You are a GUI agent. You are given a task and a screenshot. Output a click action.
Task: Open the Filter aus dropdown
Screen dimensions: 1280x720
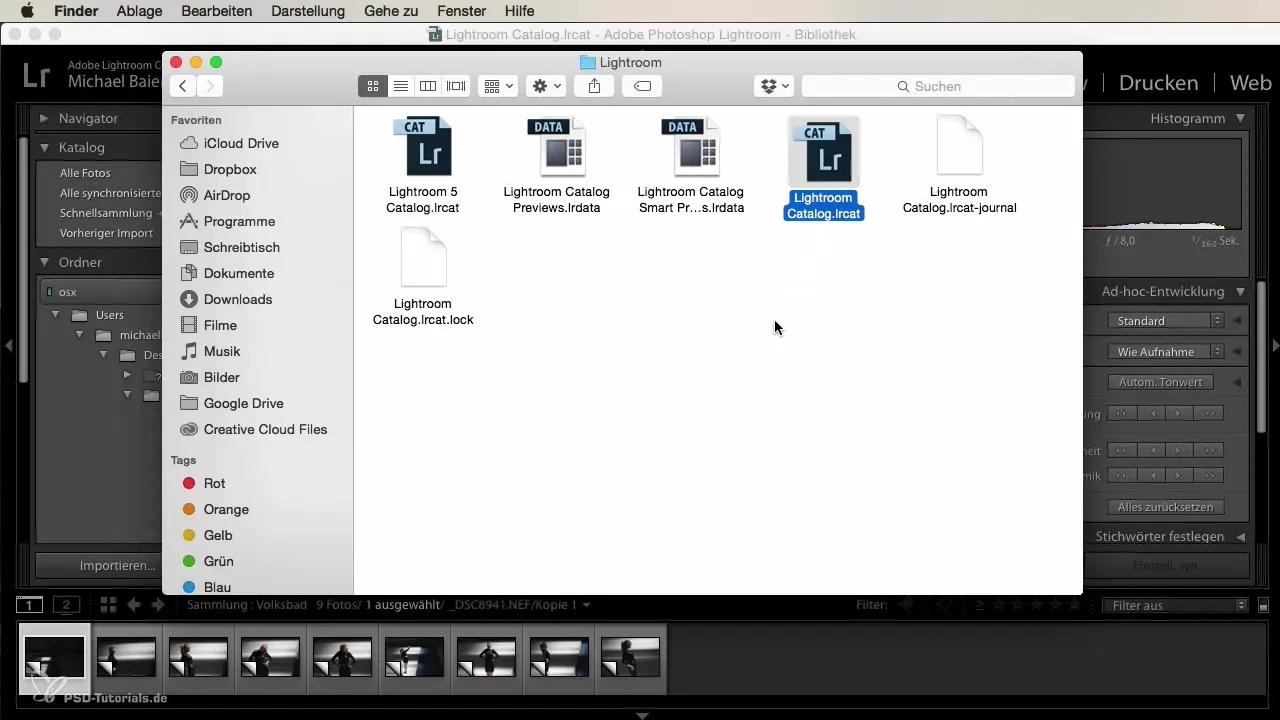tap(1175, 605)
